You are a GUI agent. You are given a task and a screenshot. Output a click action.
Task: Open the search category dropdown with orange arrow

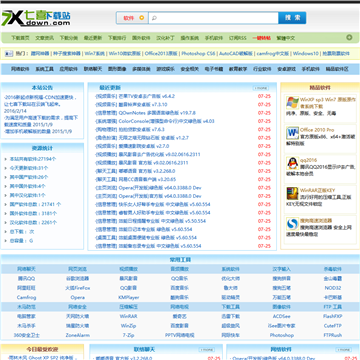point(132,18)
